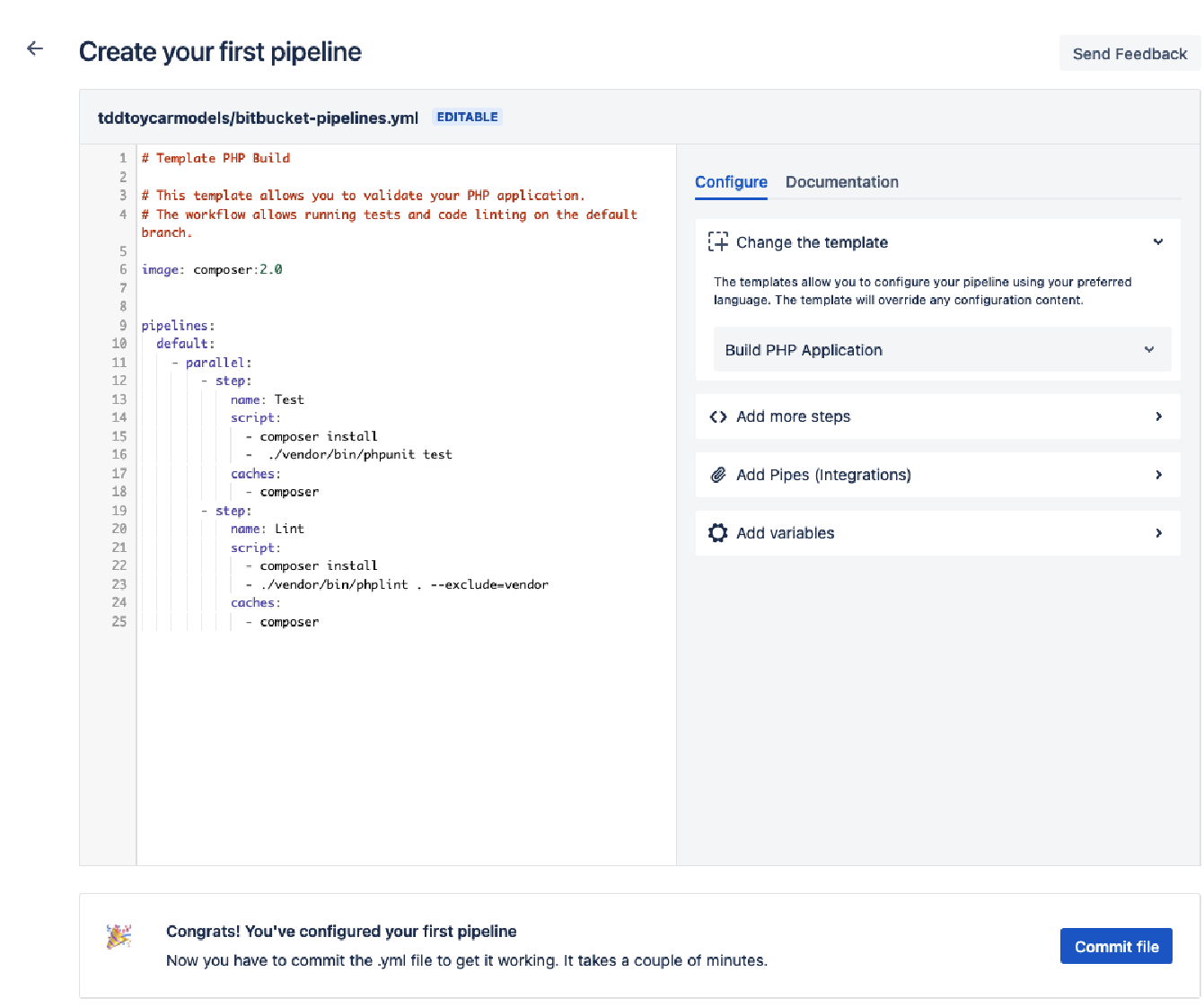
Task: Click the Add more steps label
Action: 793,416
